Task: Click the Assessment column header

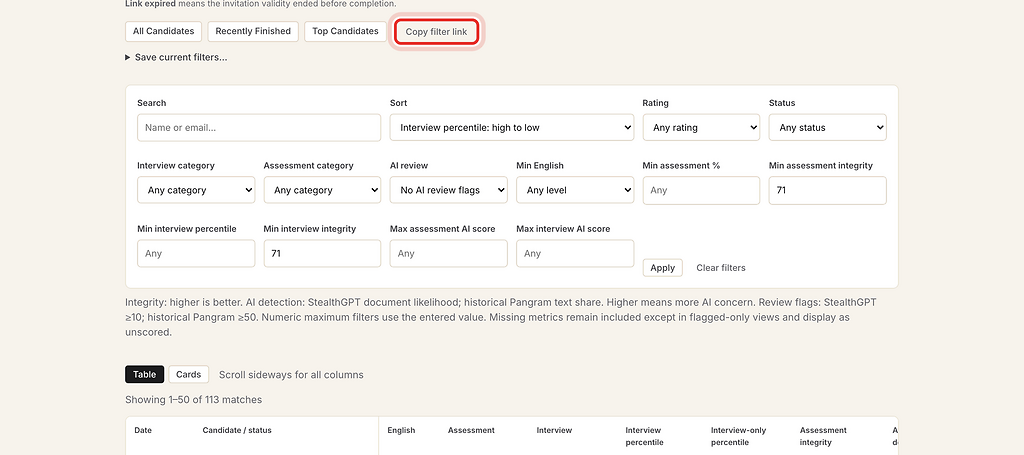Action: 471,431
